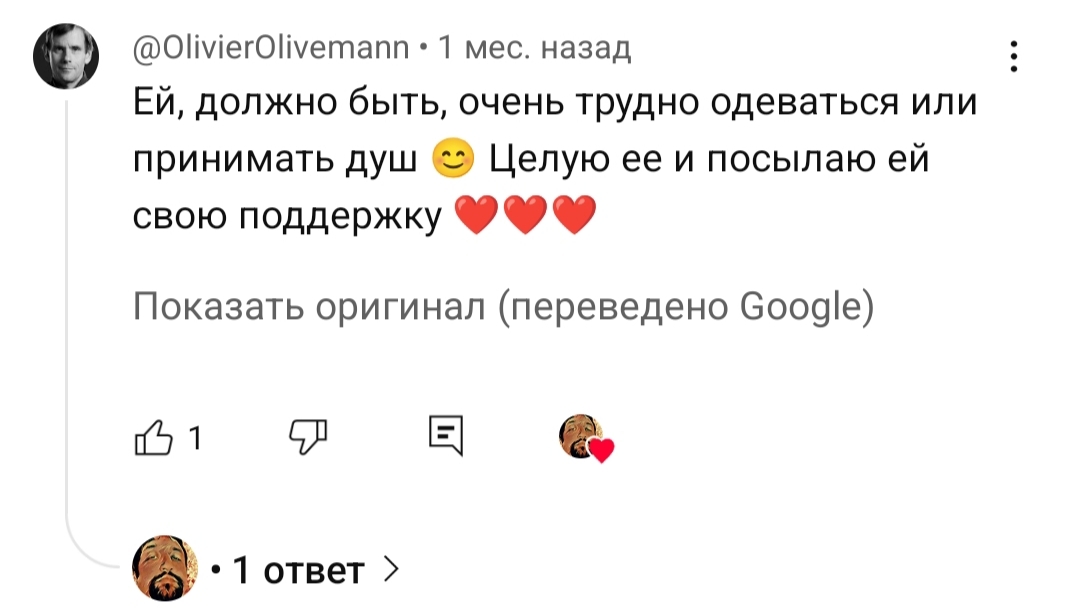Click the 1 мес. назад timestamp

[536, 47]
